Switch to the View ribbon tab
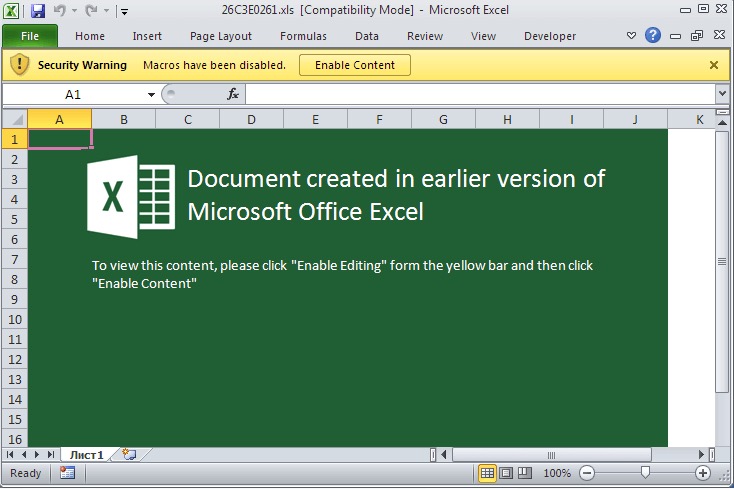The width and height of the screenshot is (734, 489). tap(483, 36)
